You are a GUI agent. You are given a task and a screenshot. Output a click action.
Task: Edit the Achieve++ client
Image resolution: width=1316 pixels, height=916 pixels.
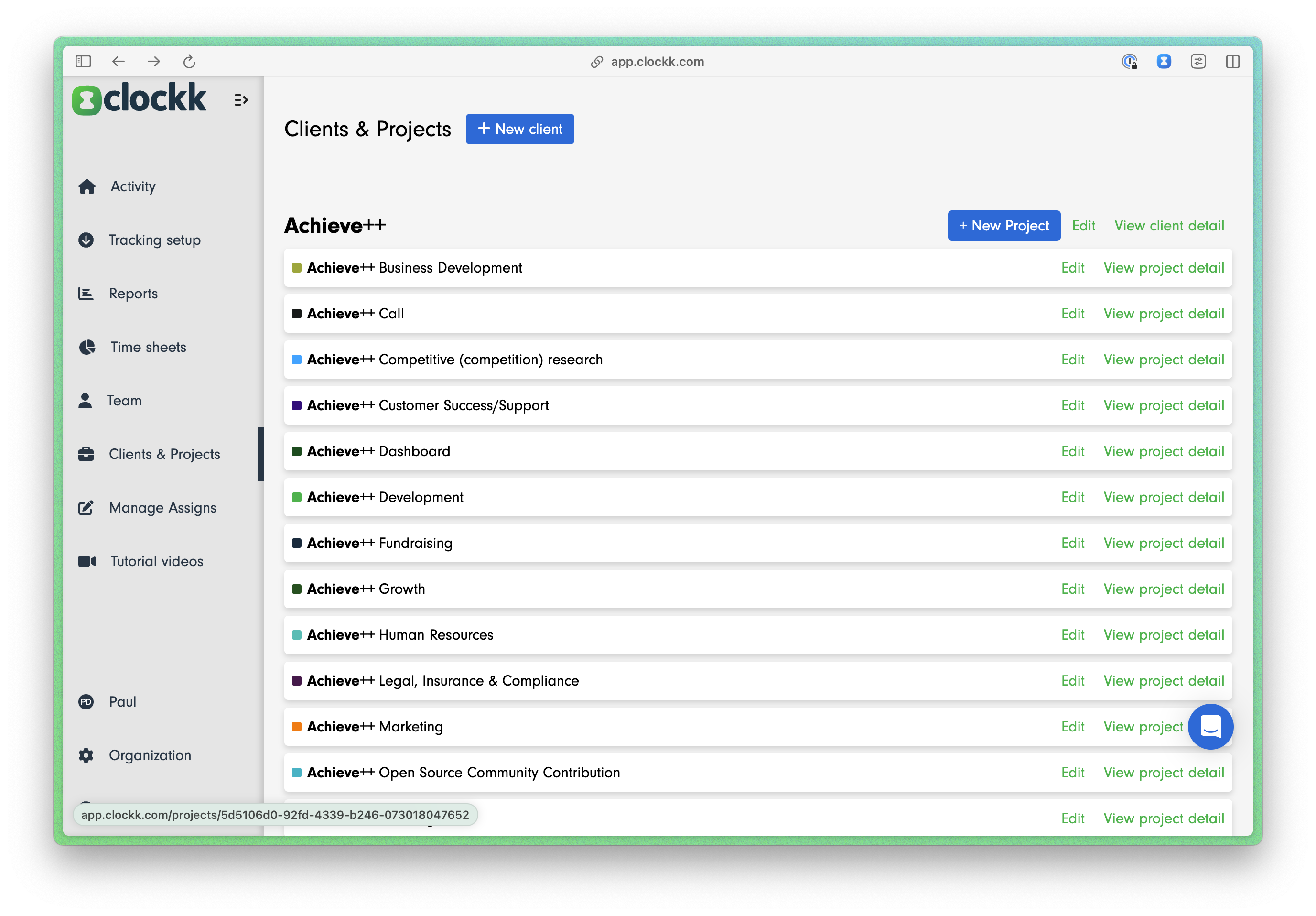(1084, 226)
